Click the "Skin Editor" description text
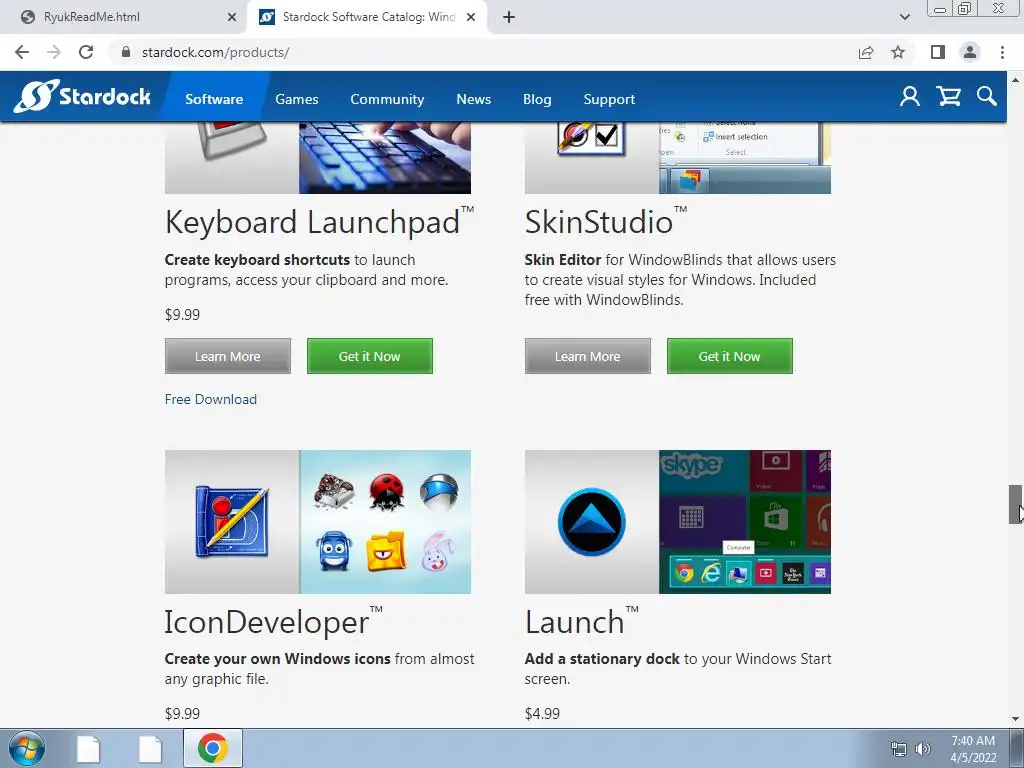1024x768 pixels. tap(563, 260)
